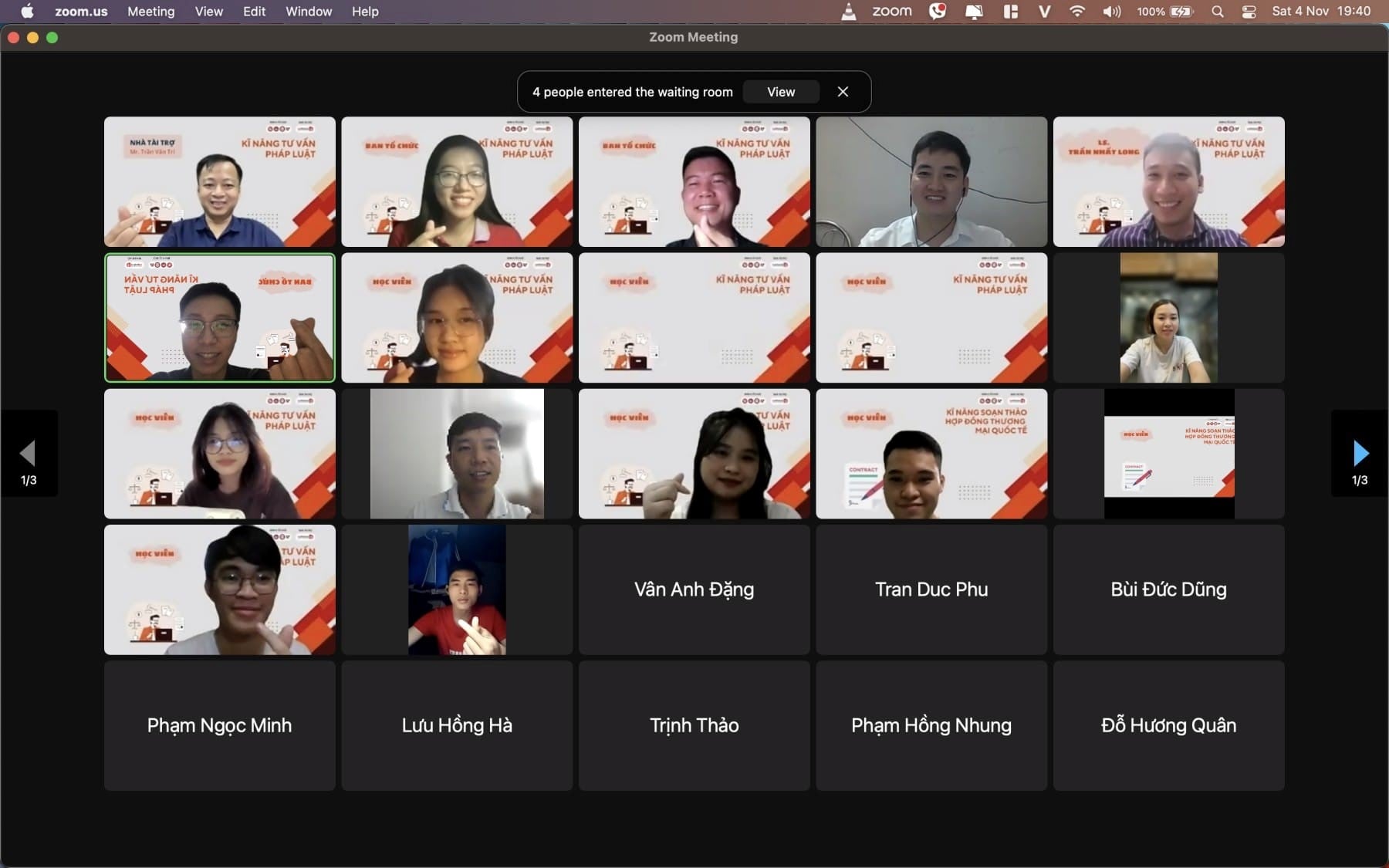Open the Meeting menu
Screen dimensions: 1389x868
(150, 12)
